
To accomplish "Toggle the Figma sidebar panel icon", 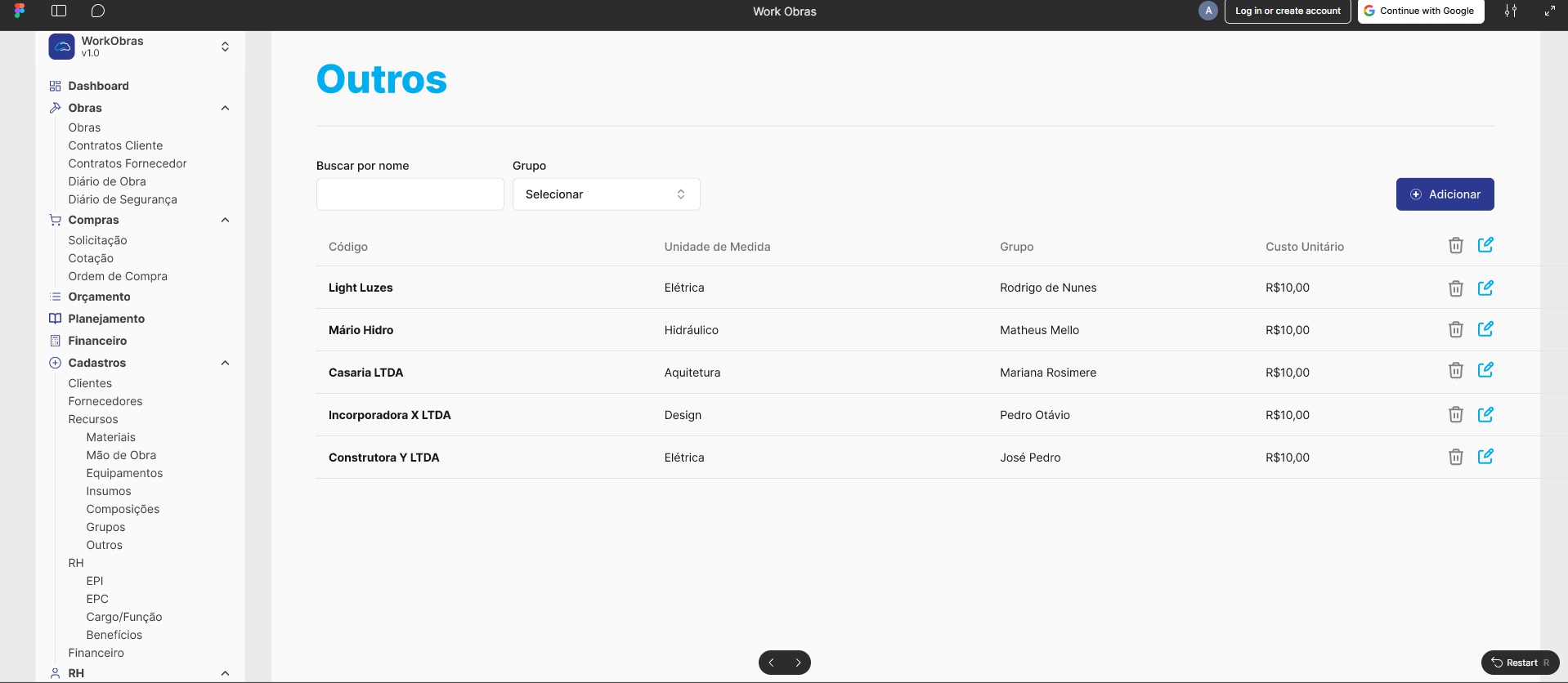I will coord(59,11).
